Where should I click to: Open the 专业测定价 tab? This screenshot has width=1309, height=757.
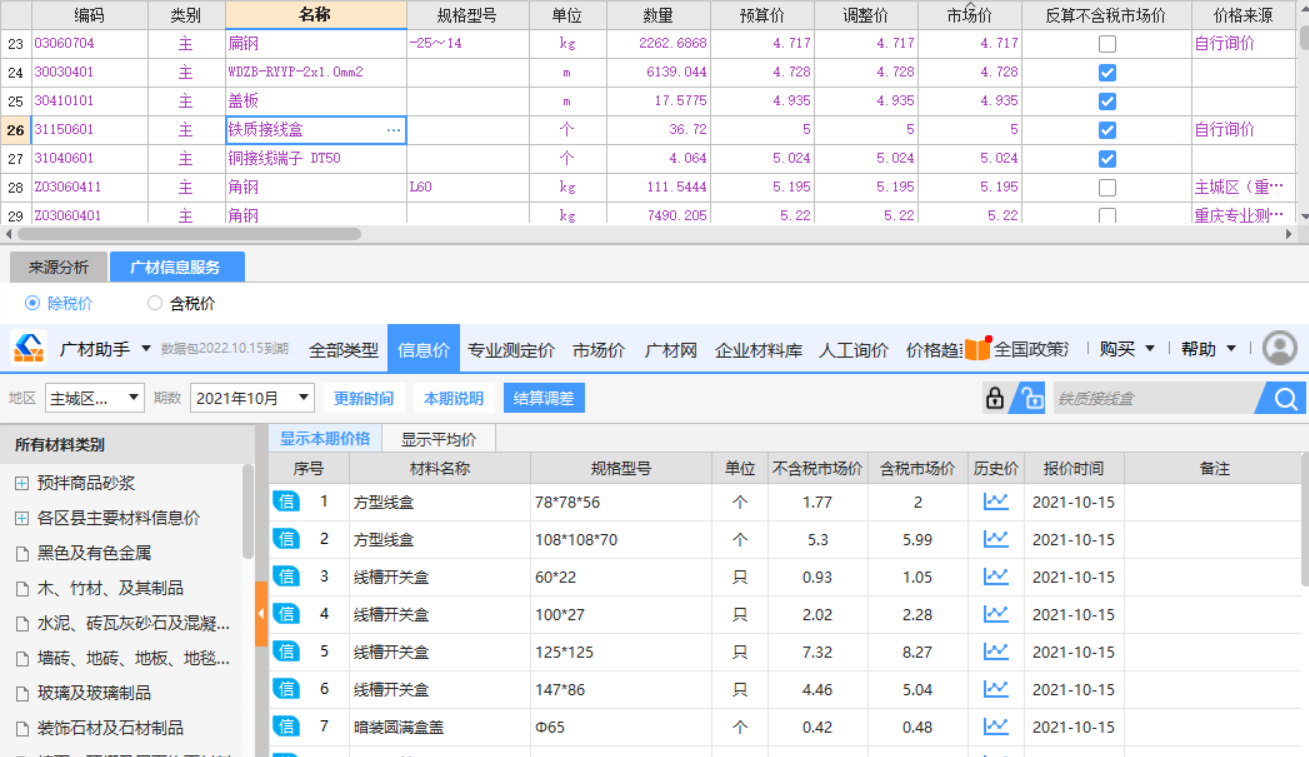point(511,350)
